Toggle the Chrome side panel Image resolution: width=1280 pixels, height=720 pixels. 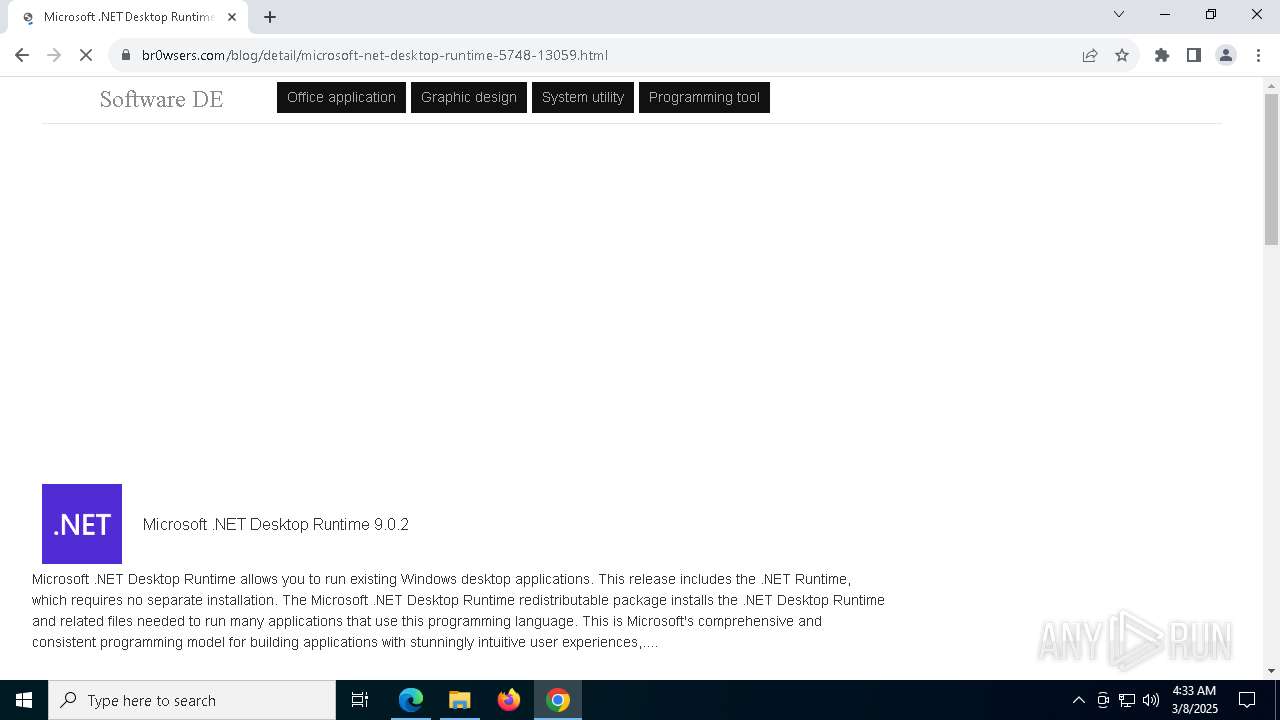point(1194,55)
